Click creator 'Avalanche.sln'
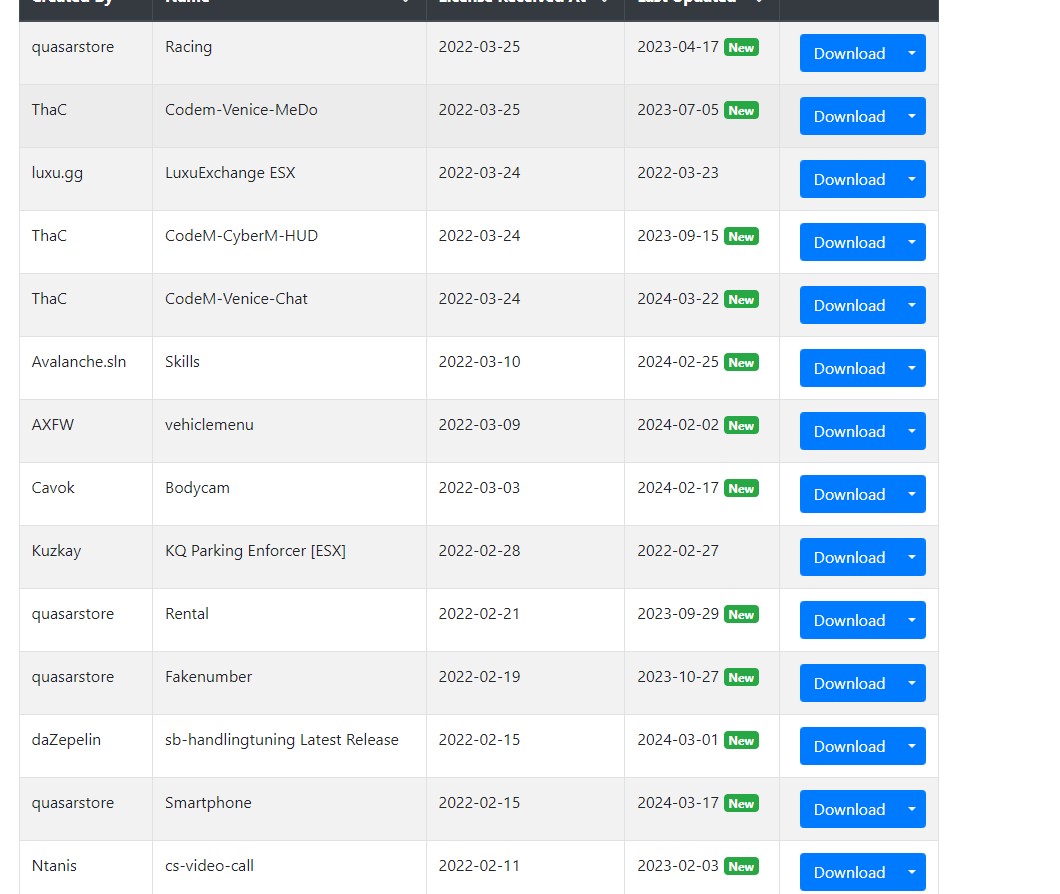Image resolution: width=1060 pixels, height=894 pixels. (78, 362)
